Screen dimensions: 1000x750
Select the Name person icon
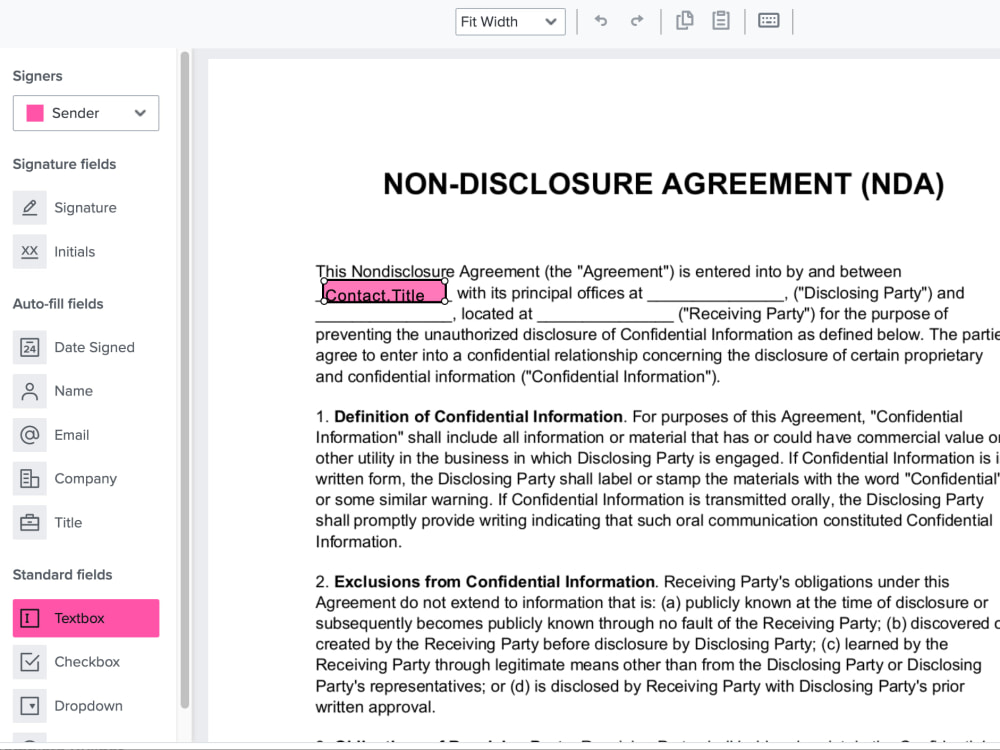click(29, 391)
